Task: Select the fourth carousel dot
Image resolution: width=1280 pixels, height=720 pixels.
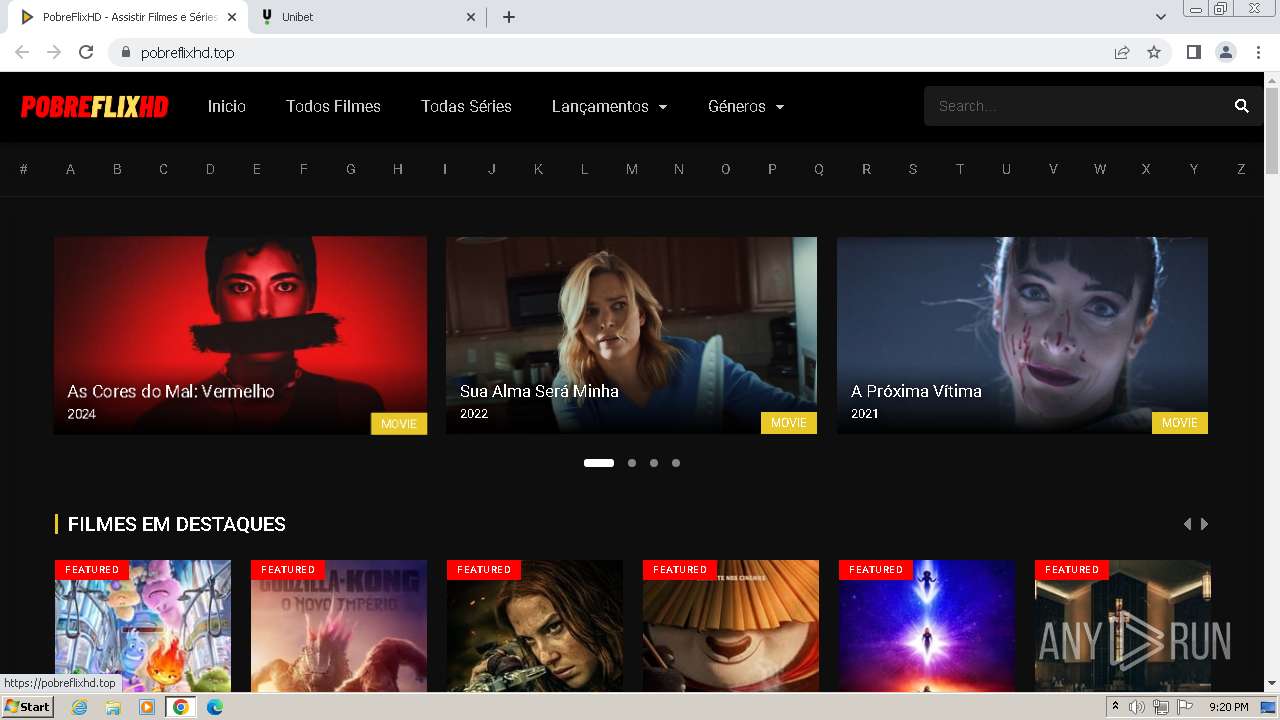Action: (x=676, y=463)
